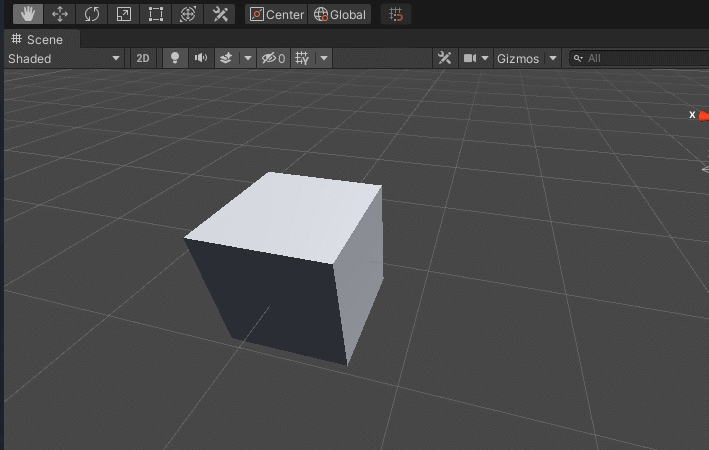This screenshot has width=709, height=450.
Task: Click the search magnifier icon
Action: pos(578,58)
